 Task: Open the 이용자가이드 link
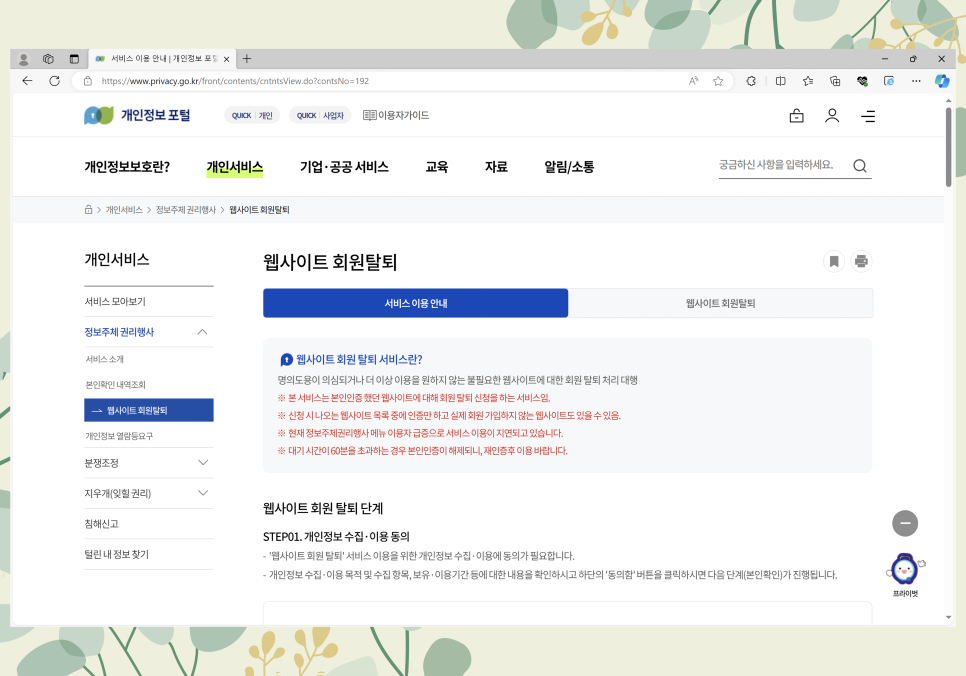point(396,115)
